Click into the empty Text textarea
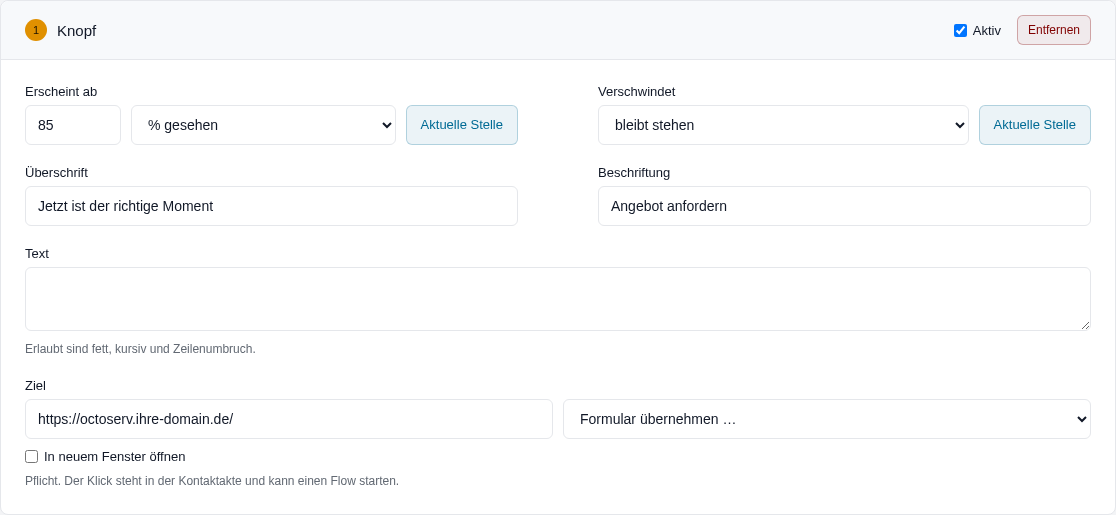1116x515 pixels. tap(558, 299)
